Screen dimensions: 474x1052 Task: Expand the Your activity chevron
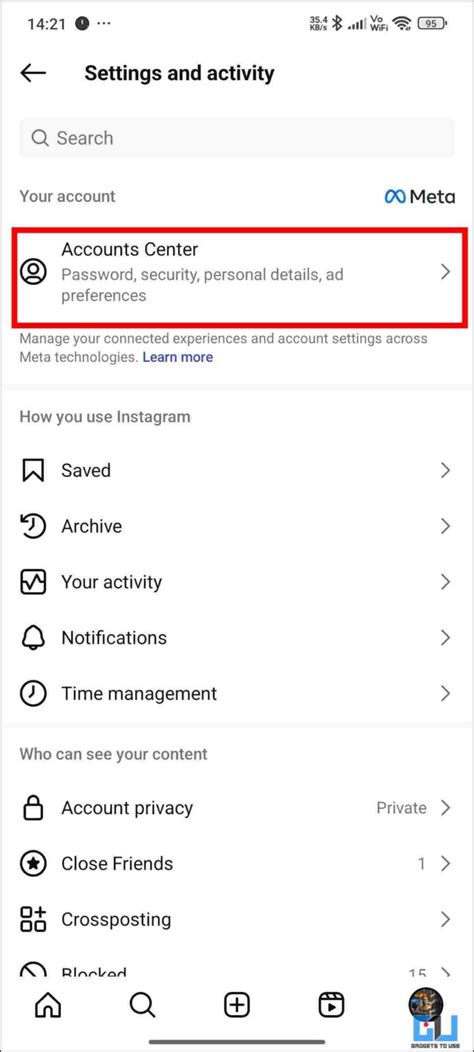click(444, 582)
